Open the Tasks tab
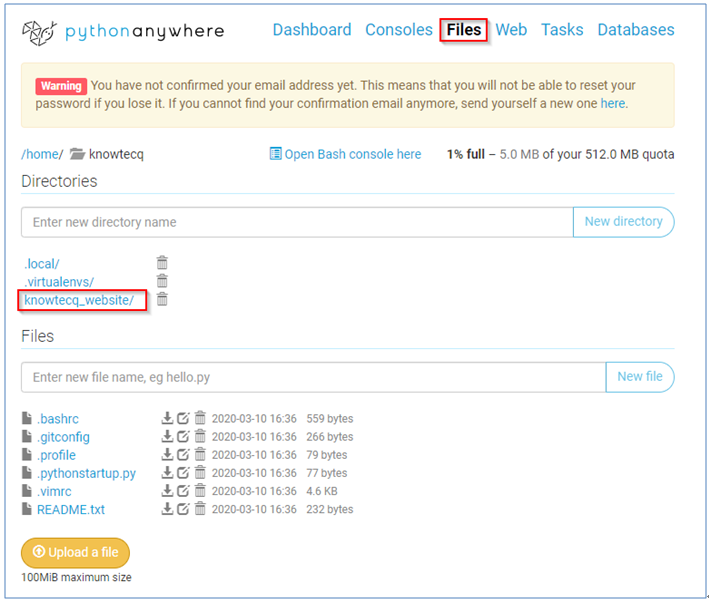Screen dimensions: 709x604 [562, 30]
